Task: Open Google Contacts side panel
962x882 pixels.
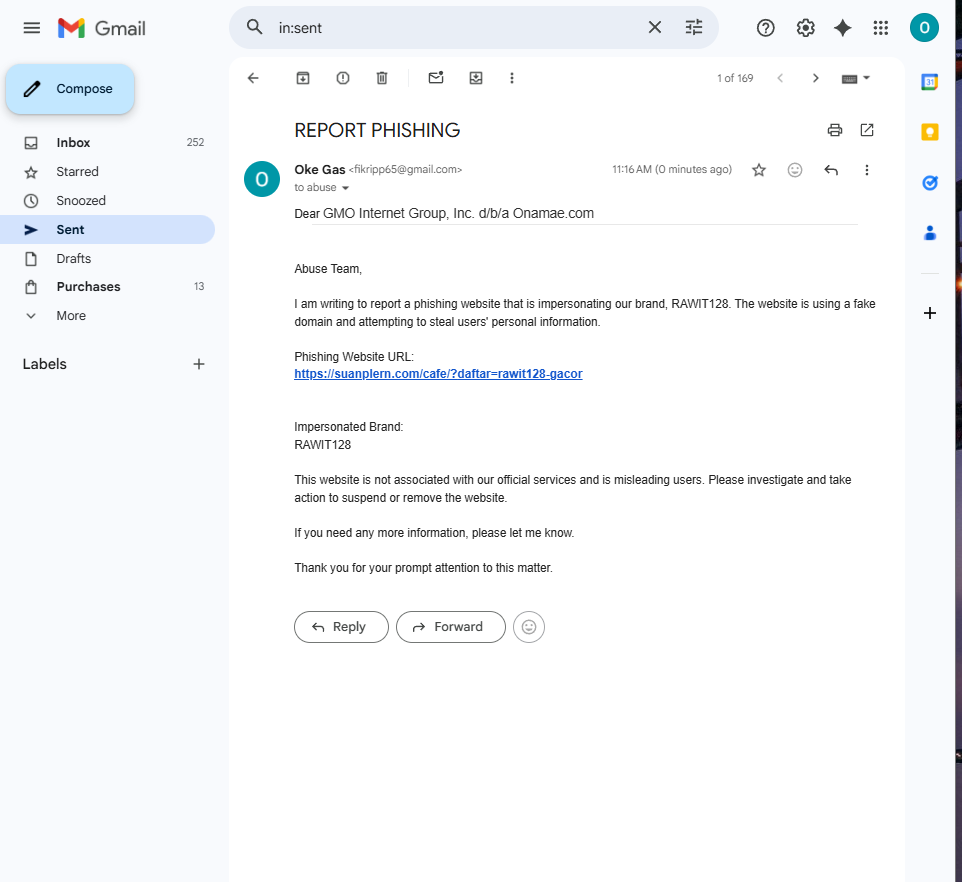Action: pyautogui.click(x=929, y=232)
